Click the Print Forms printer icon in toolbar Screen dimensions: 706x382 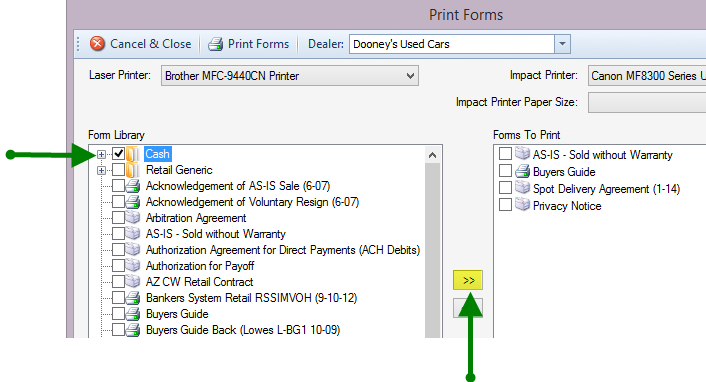coord(215,44)
